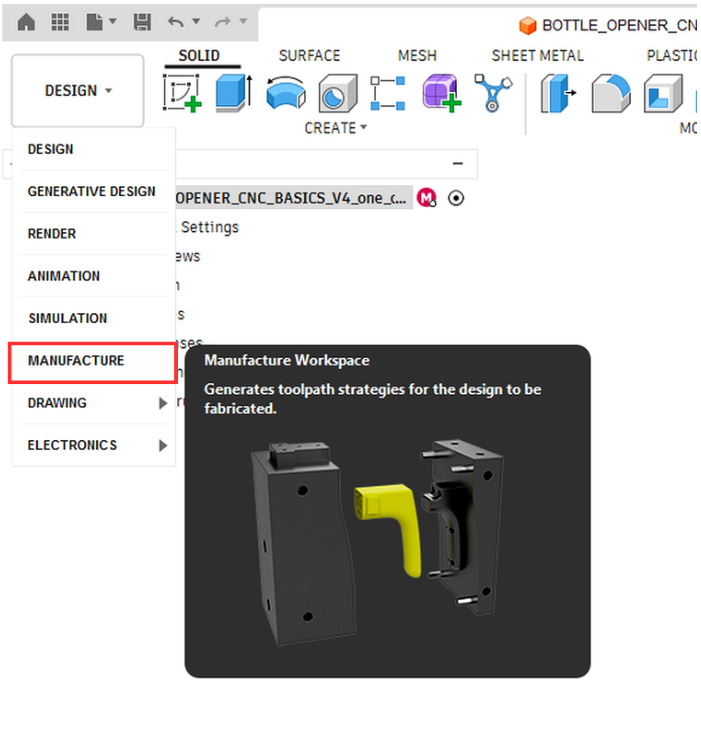Switch to the SHEET METAL tab
This screenshot has height=733, width=701.
(537, 56)
